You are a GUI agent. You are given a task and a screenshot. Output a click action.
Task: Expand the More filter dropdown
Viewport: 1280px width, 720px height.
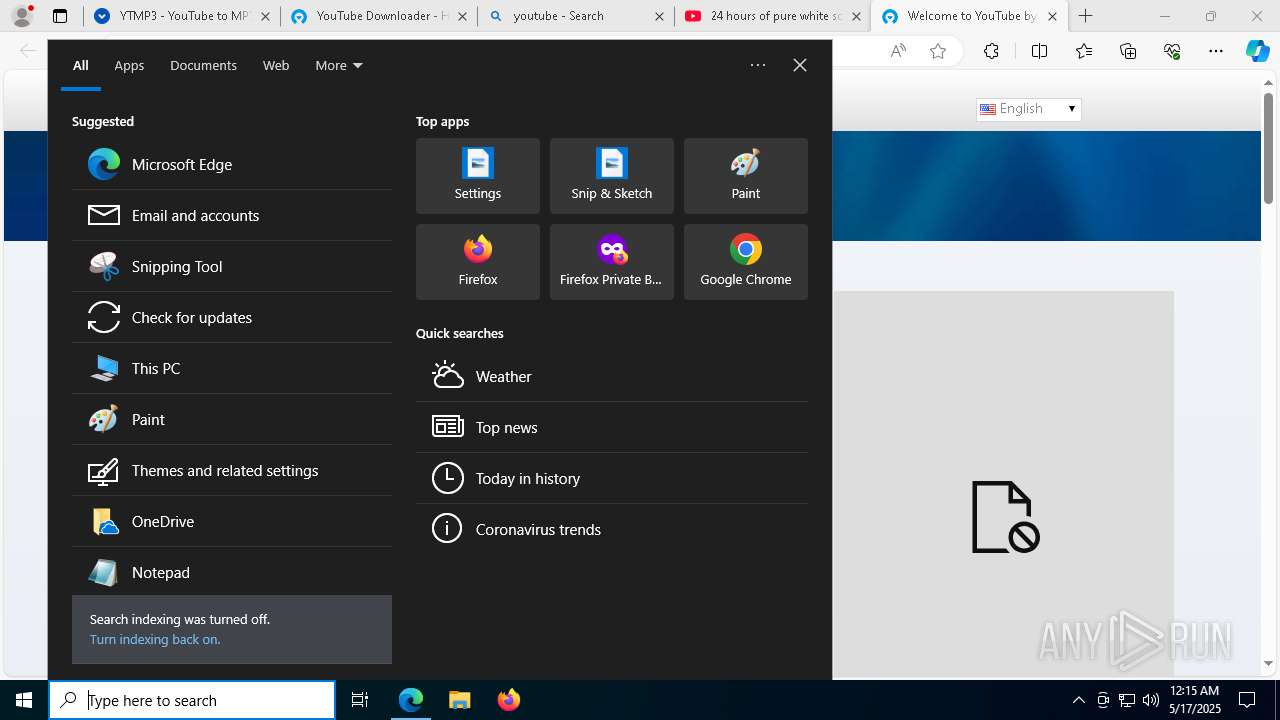tap(339, 65)
